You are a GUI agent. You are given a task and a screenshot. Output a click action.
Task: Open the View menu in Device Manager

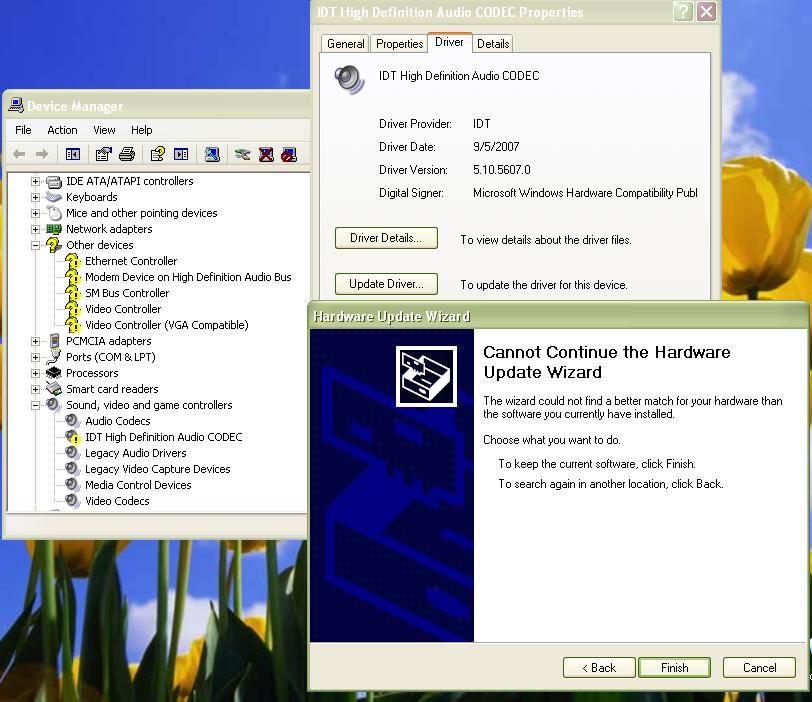coord(104,130)
